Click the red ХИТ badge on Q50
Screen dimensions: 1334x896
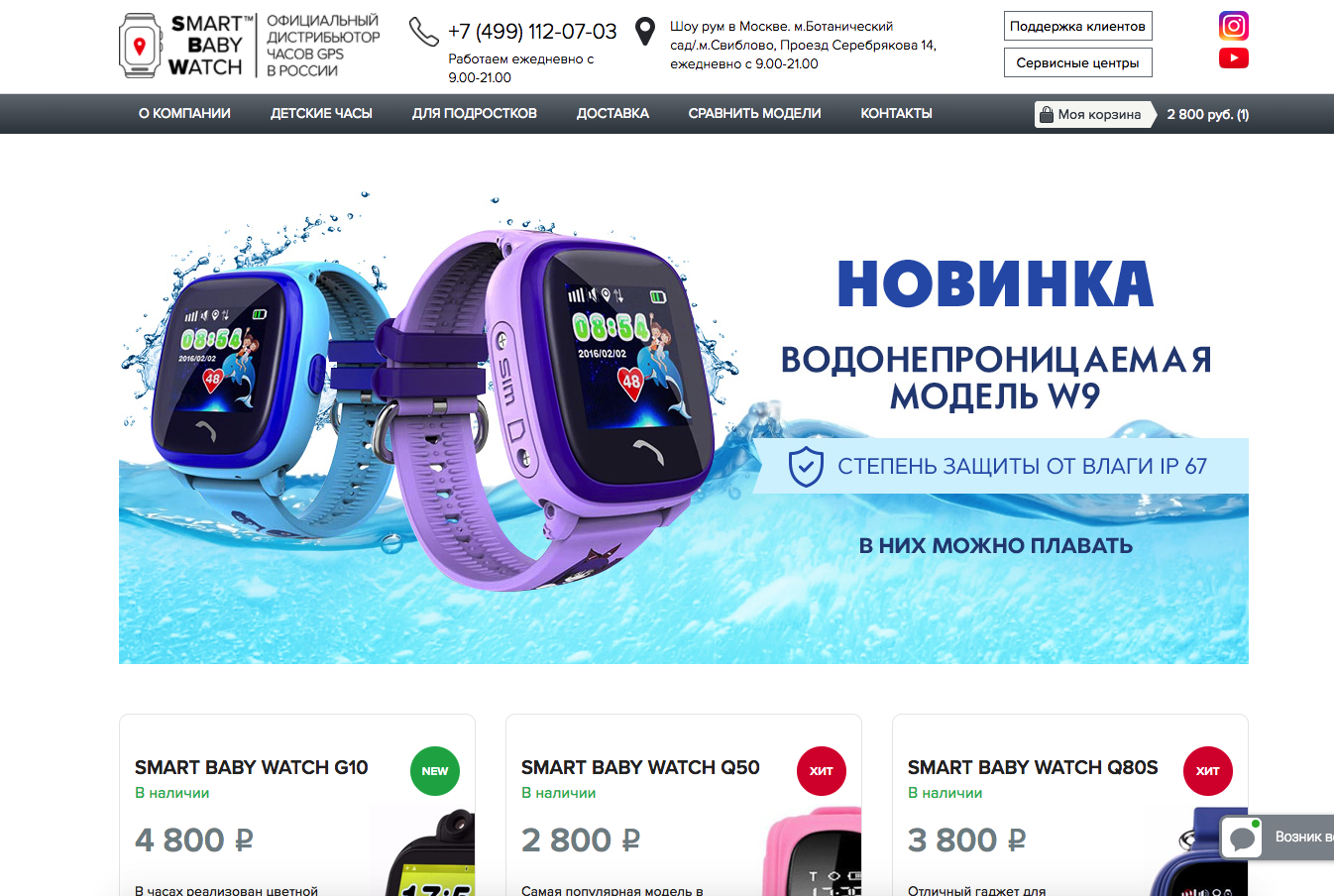822,771
